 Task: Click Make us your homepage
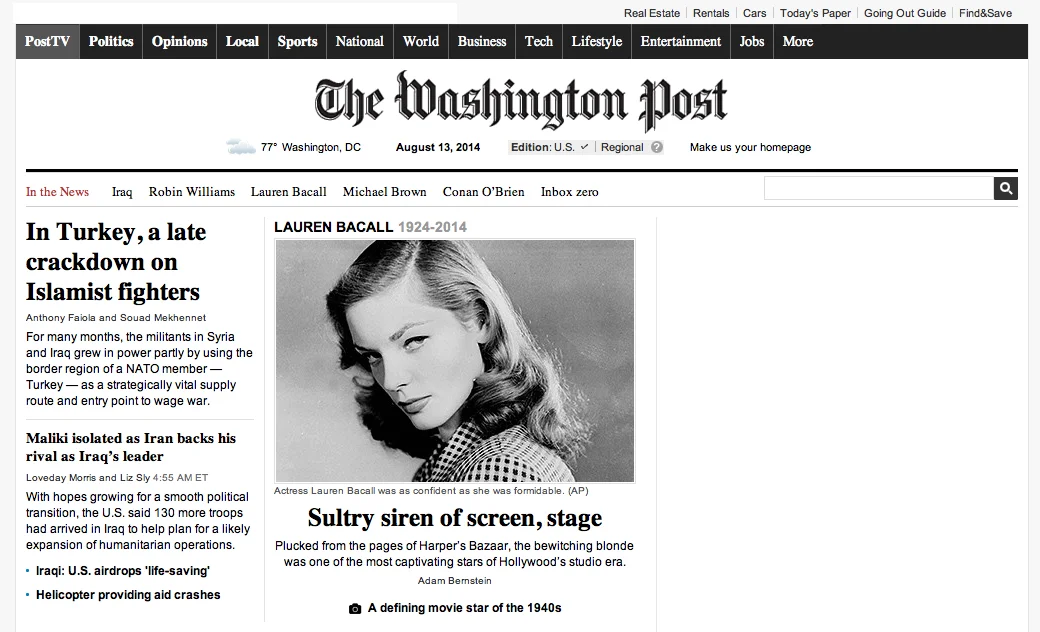[750, 147]
